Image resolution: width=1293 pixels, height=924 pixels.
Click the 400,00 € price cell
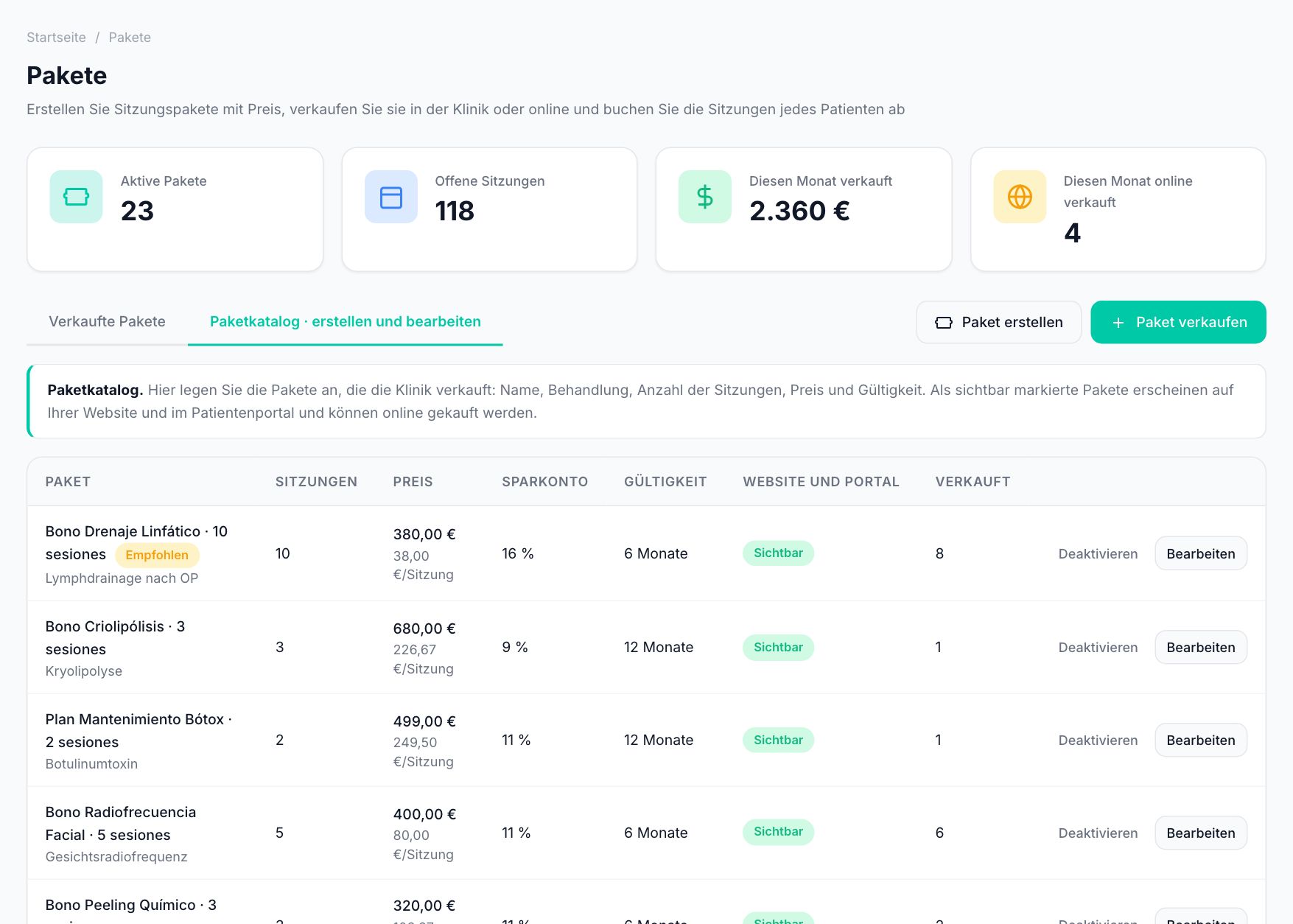point(424,814)
